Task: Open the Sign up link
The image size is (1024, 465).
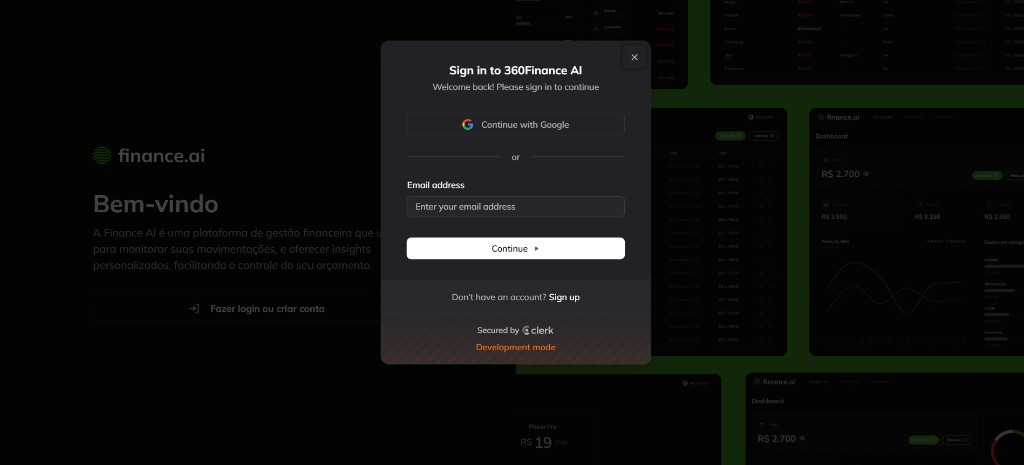Action: coord(564,297)
